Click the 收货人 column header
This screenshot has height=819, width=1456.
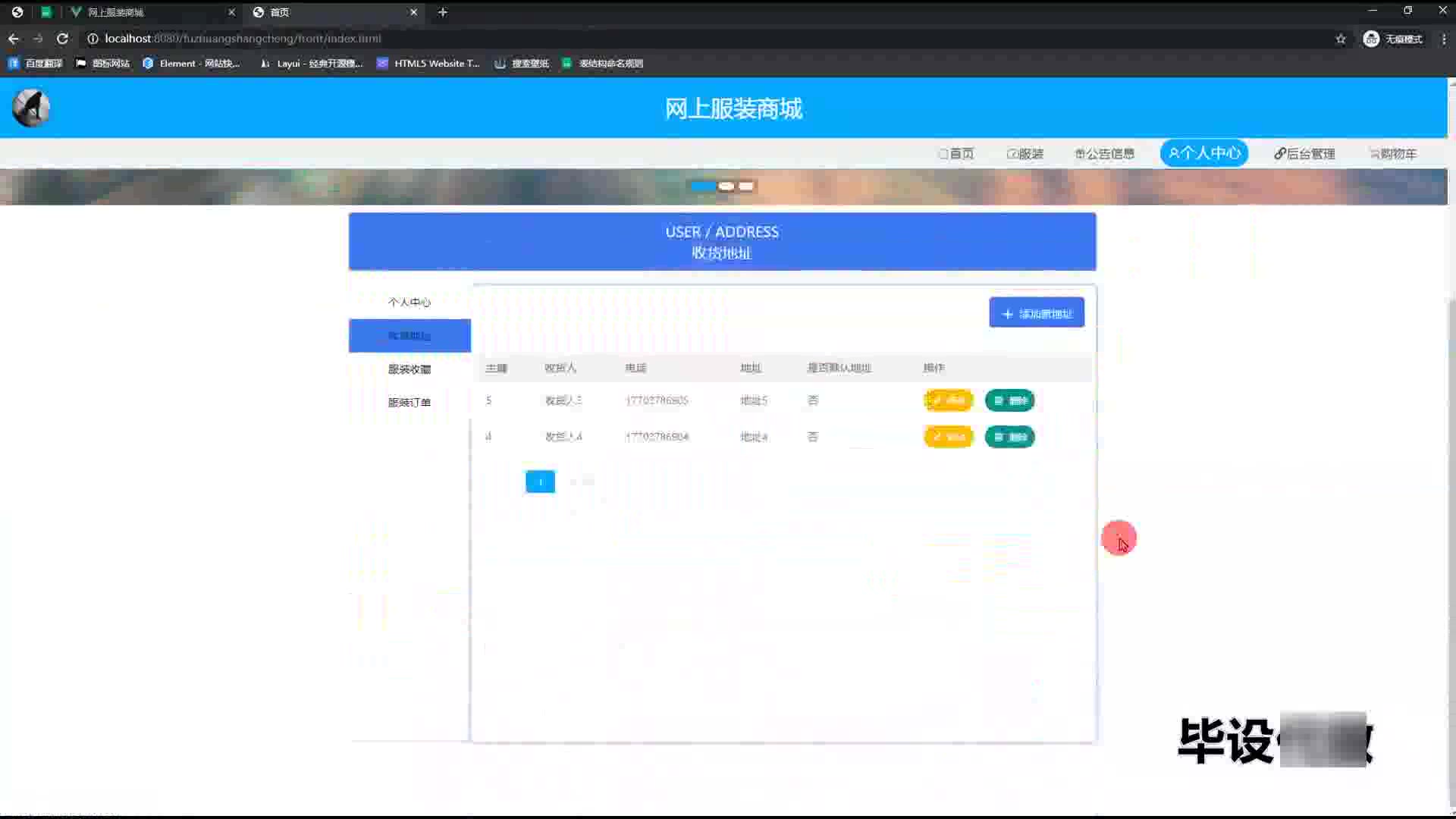(560, 368)
